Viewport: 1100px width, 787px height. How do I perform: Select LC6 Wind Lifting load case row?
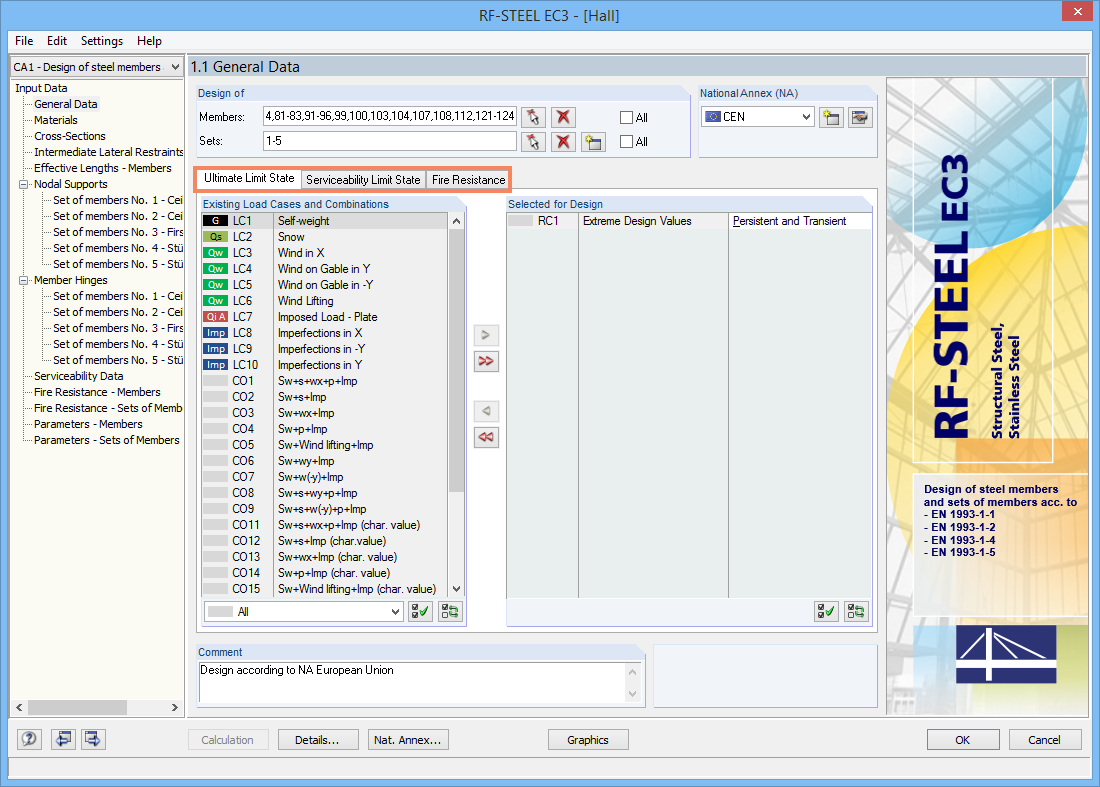click(x=325, y=301)
